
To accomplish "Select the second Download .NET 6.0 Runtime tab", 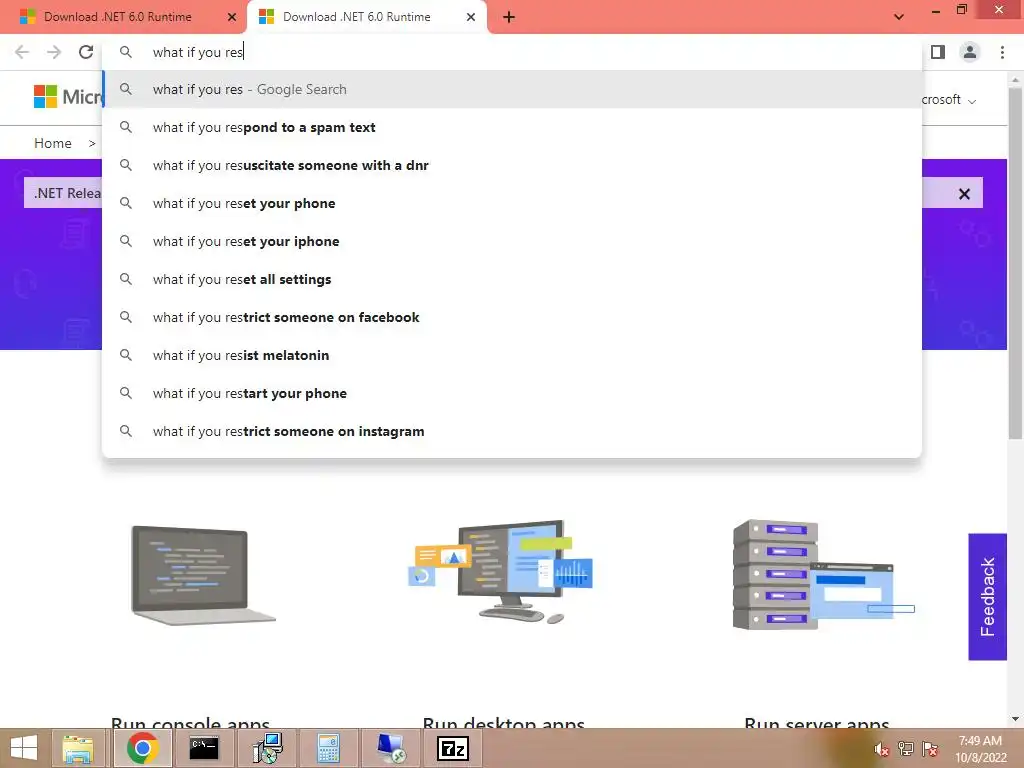I will coord(357,17).
